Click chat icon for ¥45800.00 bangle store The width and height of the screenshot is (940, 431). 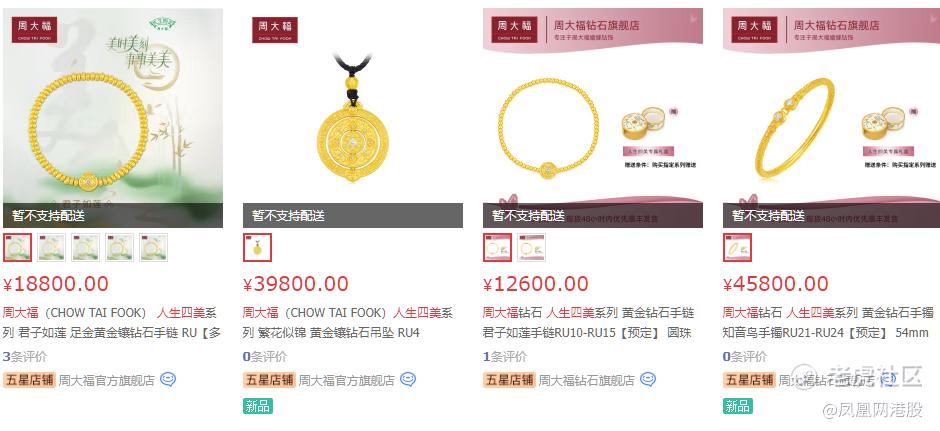point(888,379)
